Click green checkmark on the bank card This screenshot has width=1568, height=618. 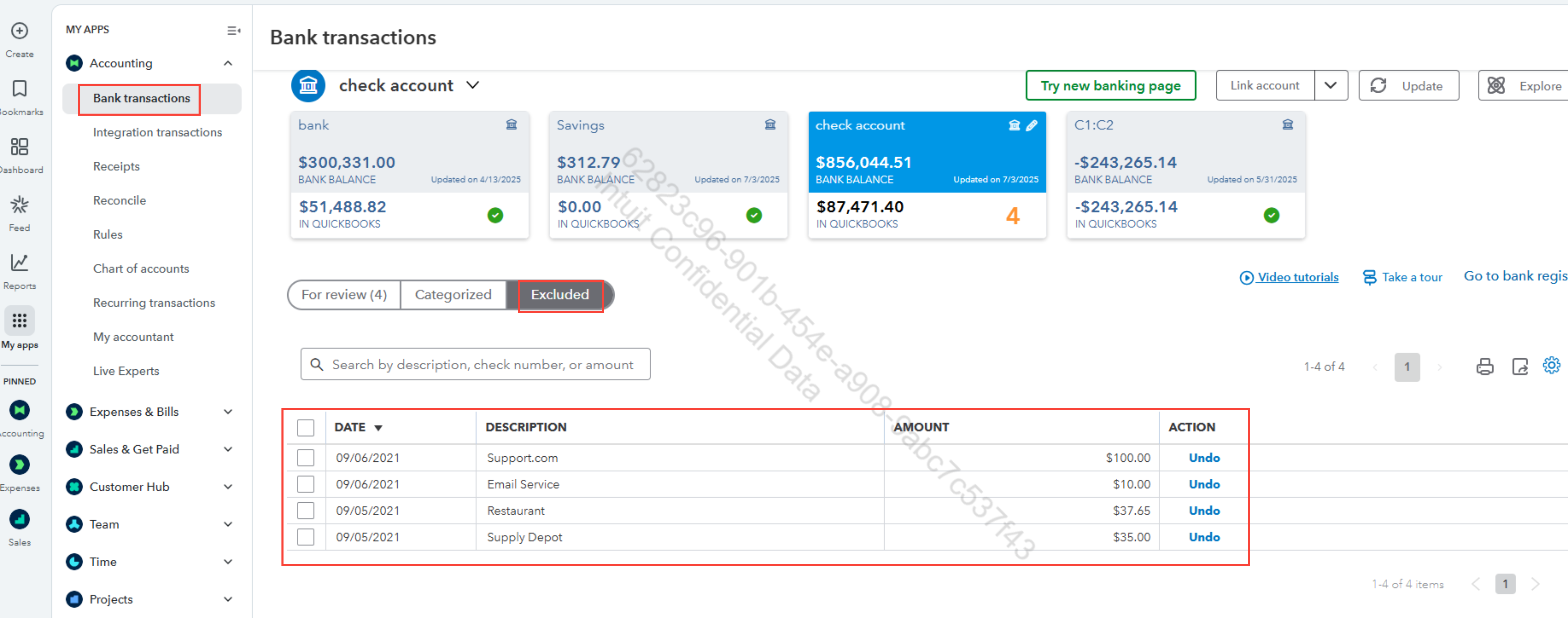pyautogui.click(x=495, y=215)
